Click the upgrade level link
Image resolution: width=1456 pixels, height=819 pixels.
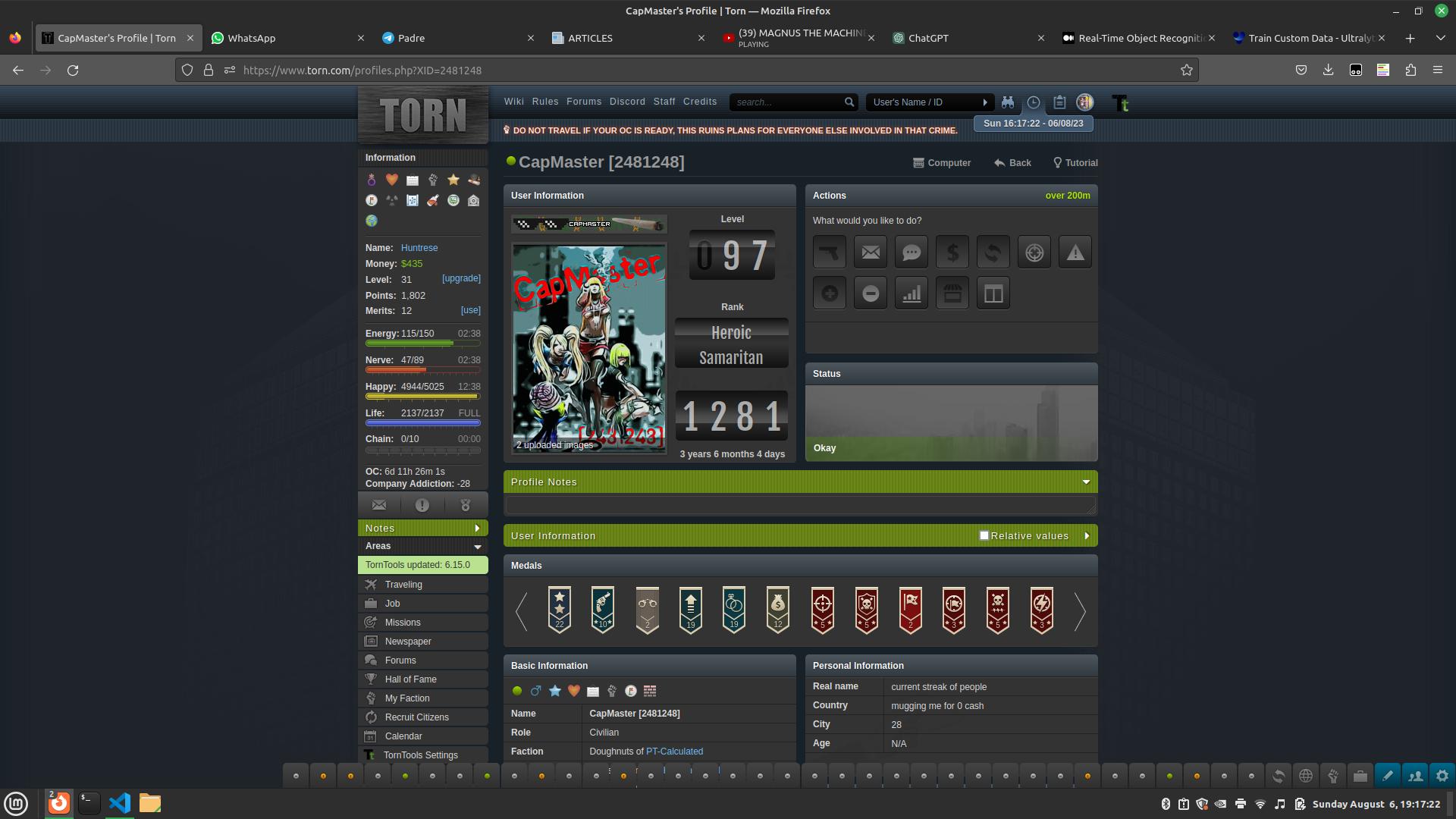pyautogui.click(x=461, y=279)
